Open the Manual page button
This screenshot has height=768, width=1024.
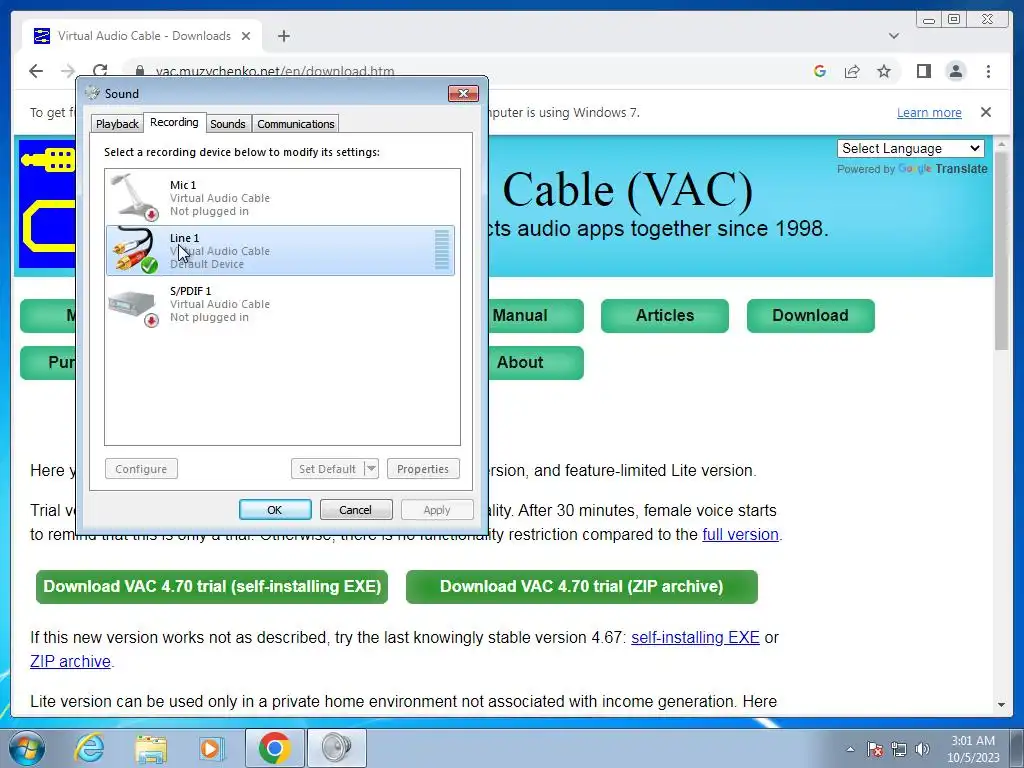pyautogui.click(x=536, y=315)
